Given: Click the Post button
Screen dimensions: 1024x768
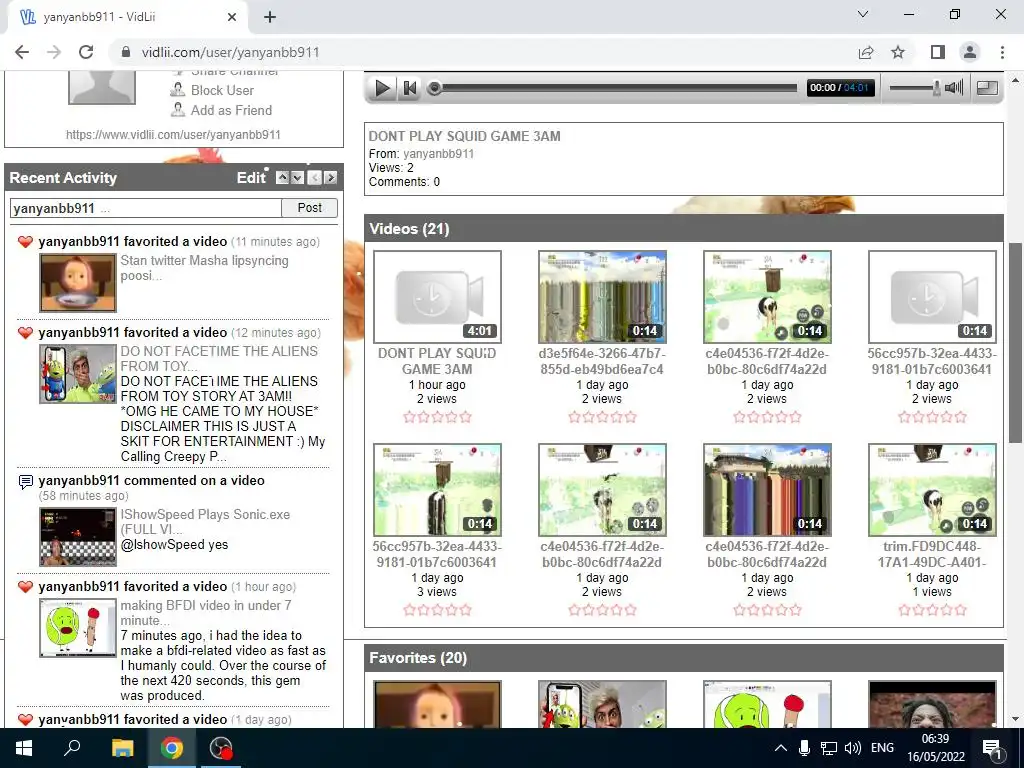Looking at the screenshot, I should point(310,208).
